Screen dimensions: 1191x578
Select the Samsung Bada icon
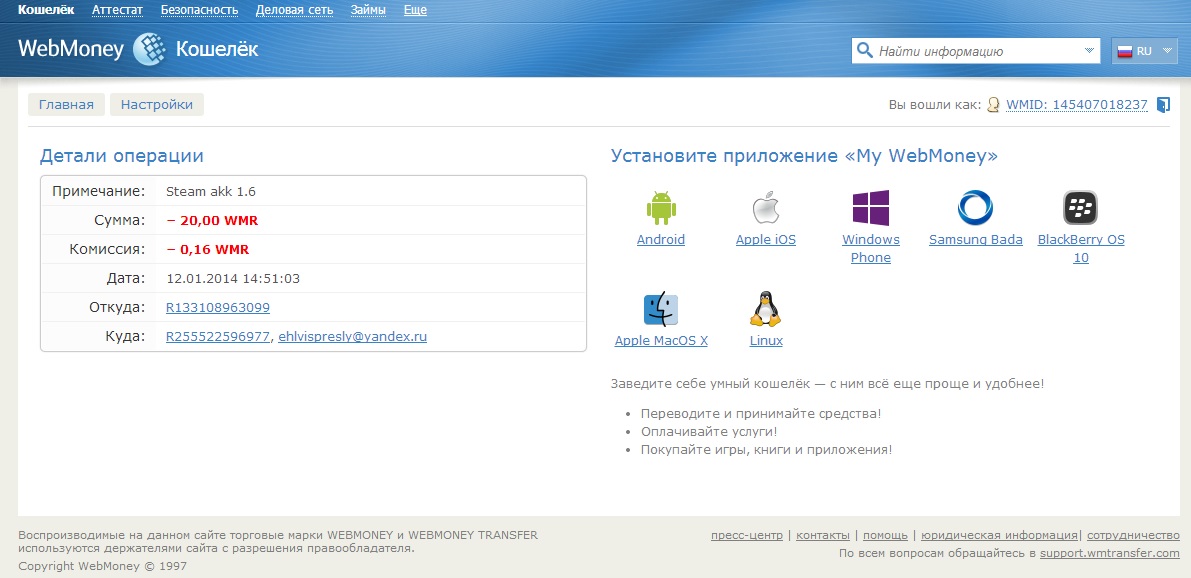(975, 207)
